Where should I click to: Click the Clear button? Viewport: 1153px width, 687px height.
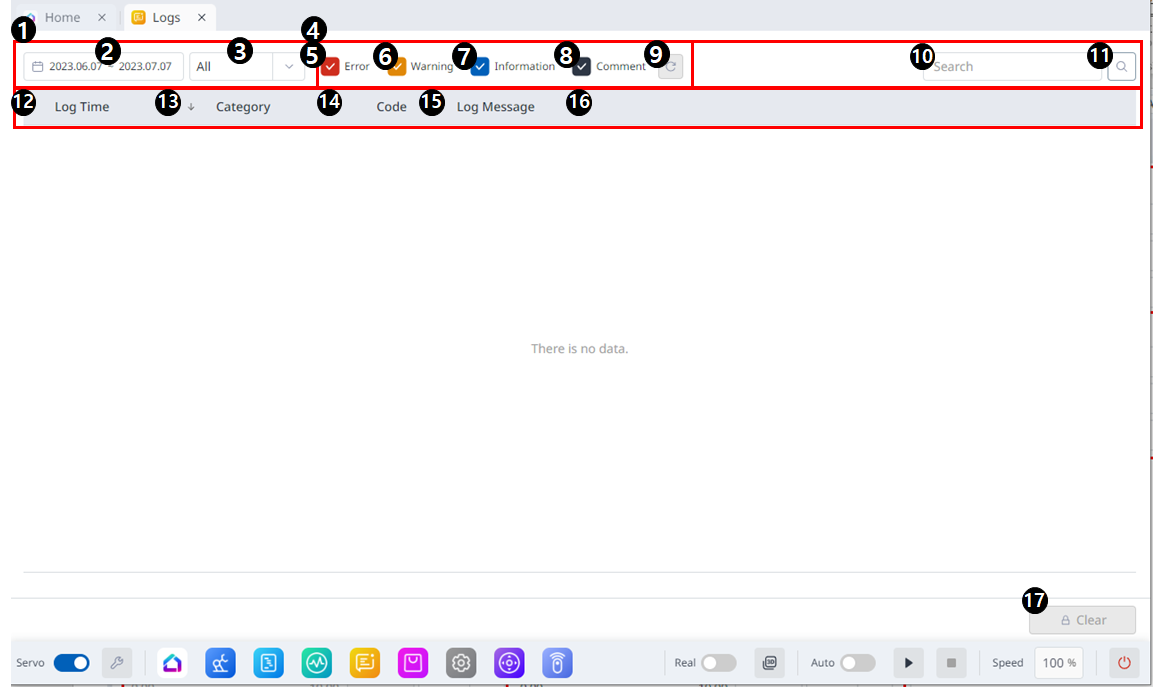pyautogui.click(x=1082, y=620)
